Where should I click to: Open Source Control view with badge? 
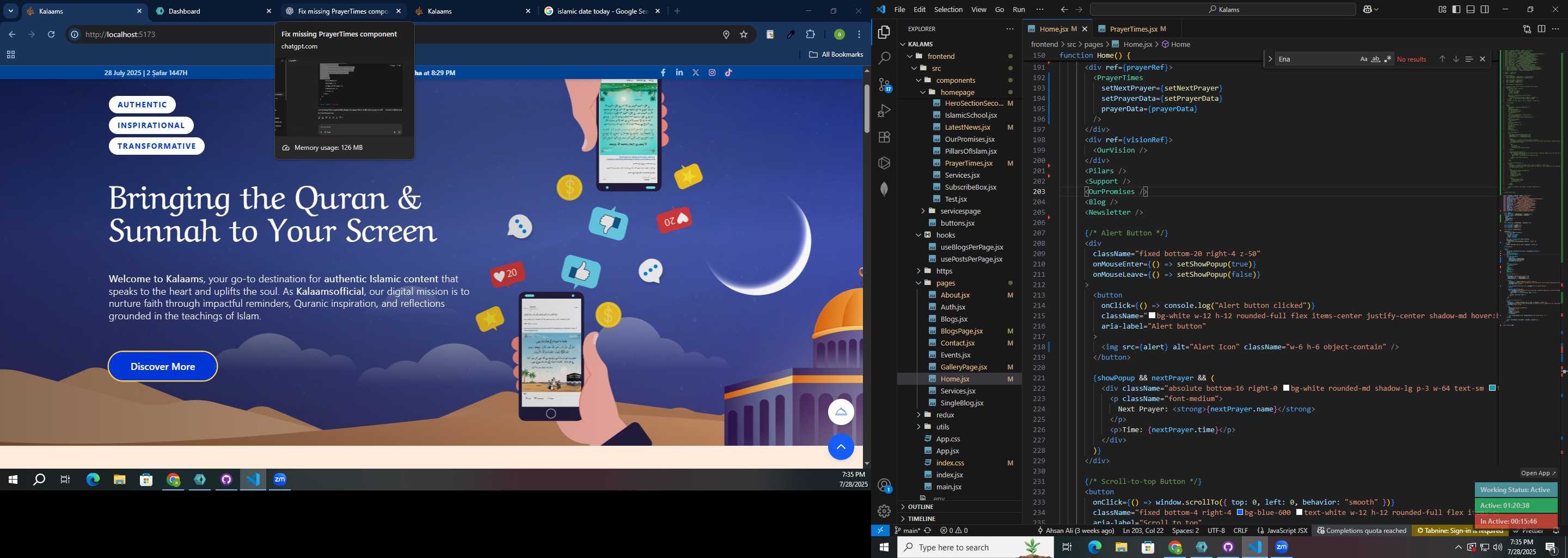click(884, 84)
